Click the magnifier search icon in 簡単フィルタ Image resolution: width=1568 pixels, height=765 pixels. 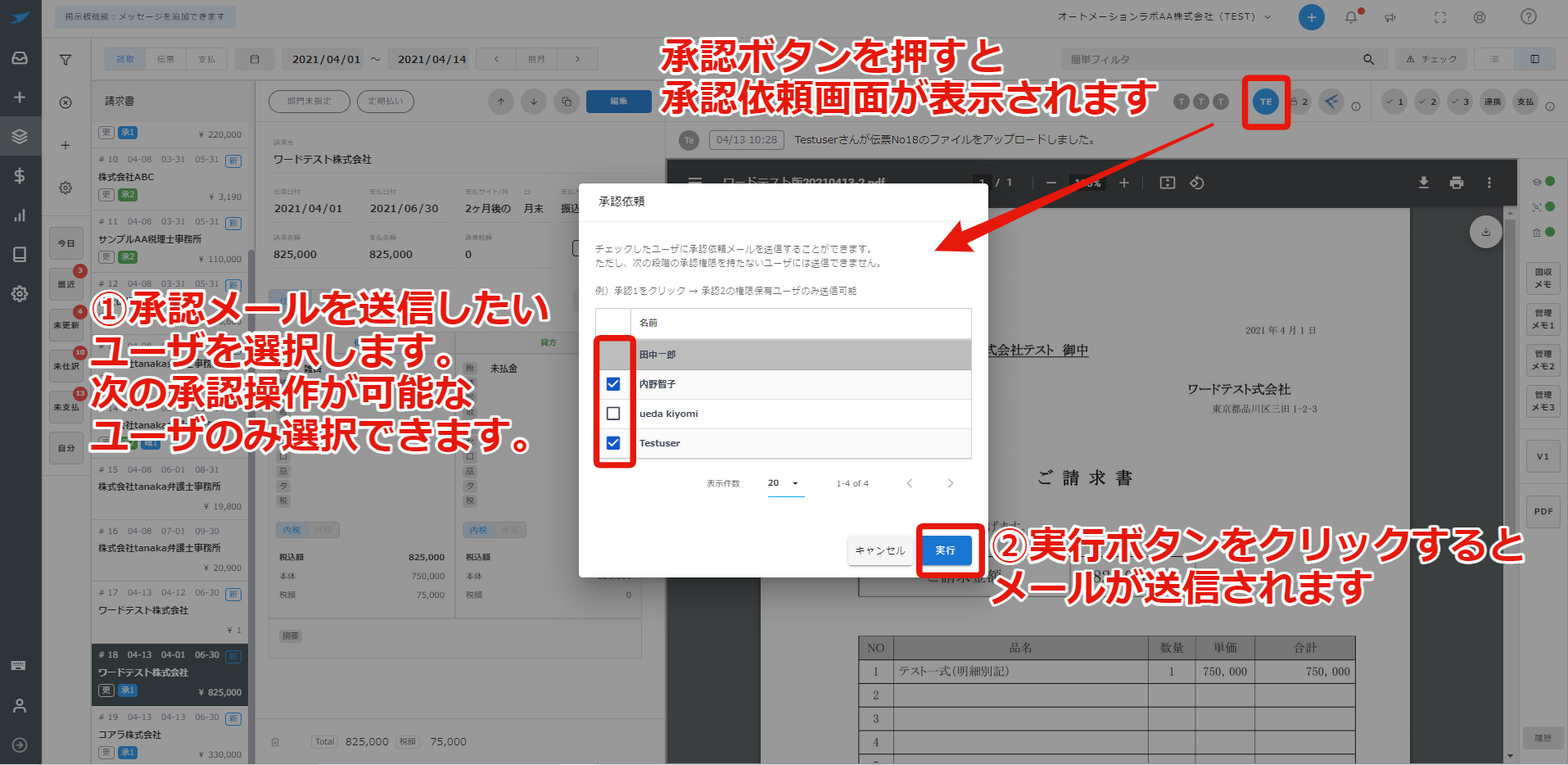coord(1368,59)
